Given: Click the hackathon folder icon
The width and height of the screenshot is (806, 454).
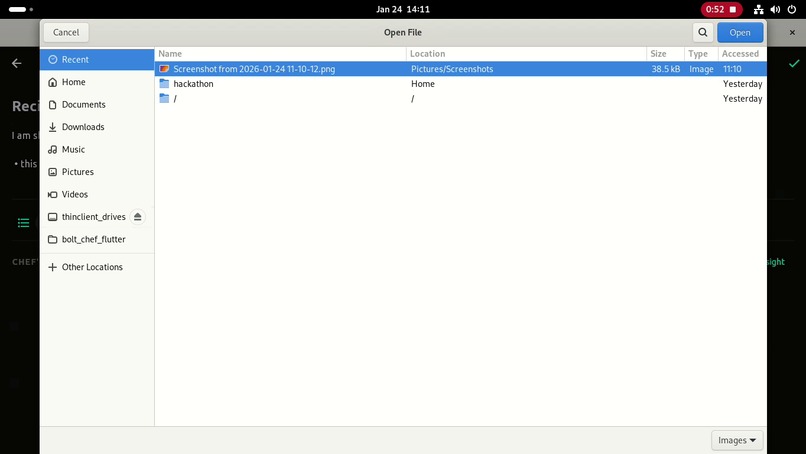Looking at the screenshot, I should (x=164, y=83).
